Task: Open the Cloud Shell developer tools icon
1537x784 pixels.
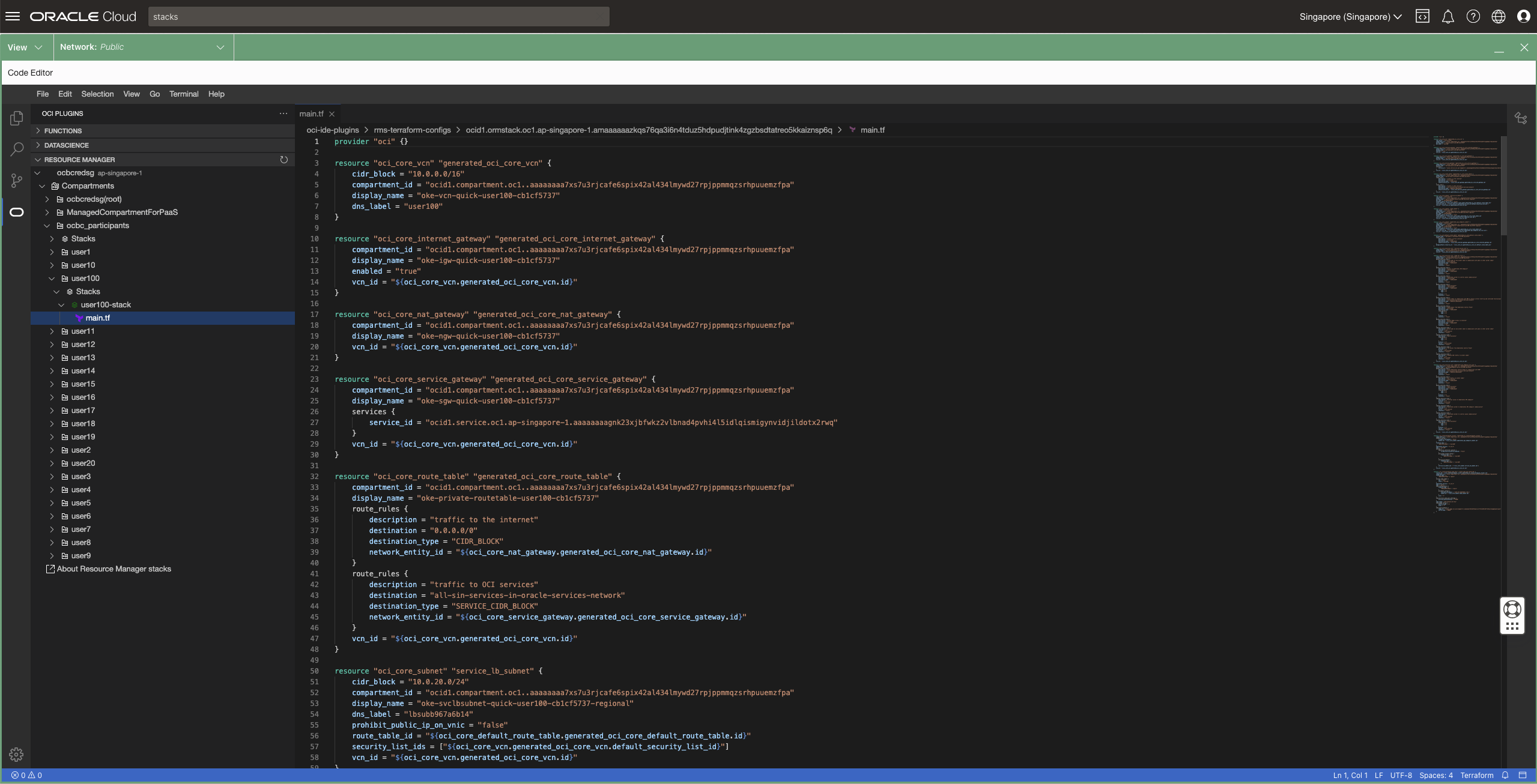Action: 1422,17
